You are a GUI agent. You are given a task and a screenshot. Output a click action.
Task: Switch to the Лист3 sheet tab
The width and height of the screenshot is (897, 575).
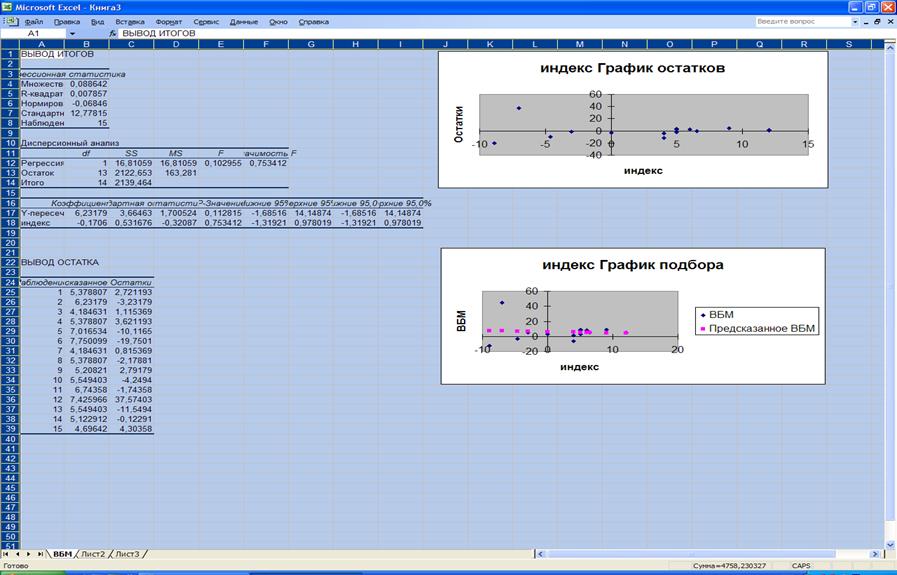click(x=127, y=553)
